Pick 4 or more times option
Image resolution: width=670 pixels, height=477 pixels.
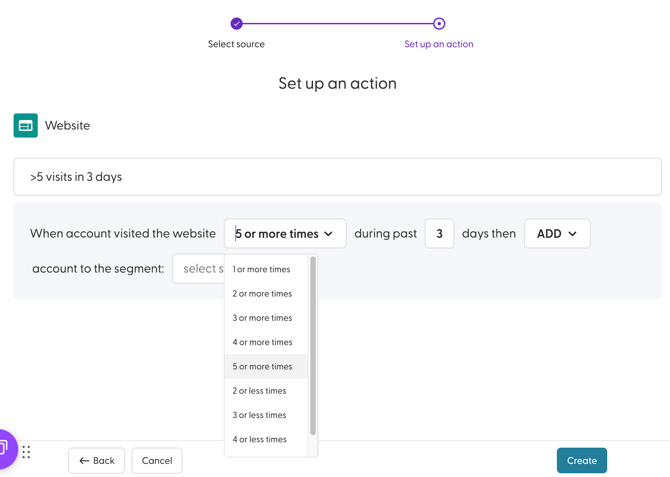[262, 342]
